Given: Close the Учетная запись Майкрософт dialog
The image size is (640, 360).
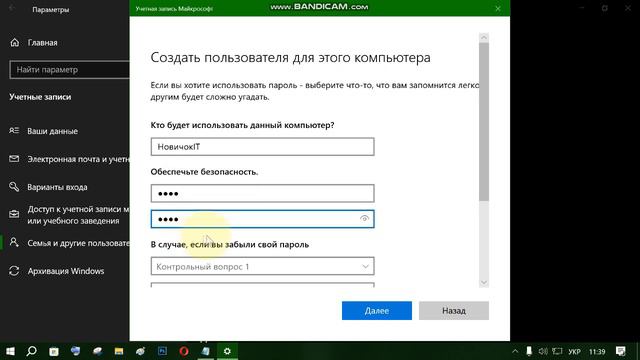Looking at the screenshot, I should pyautogui.click(x=498, y=8).
